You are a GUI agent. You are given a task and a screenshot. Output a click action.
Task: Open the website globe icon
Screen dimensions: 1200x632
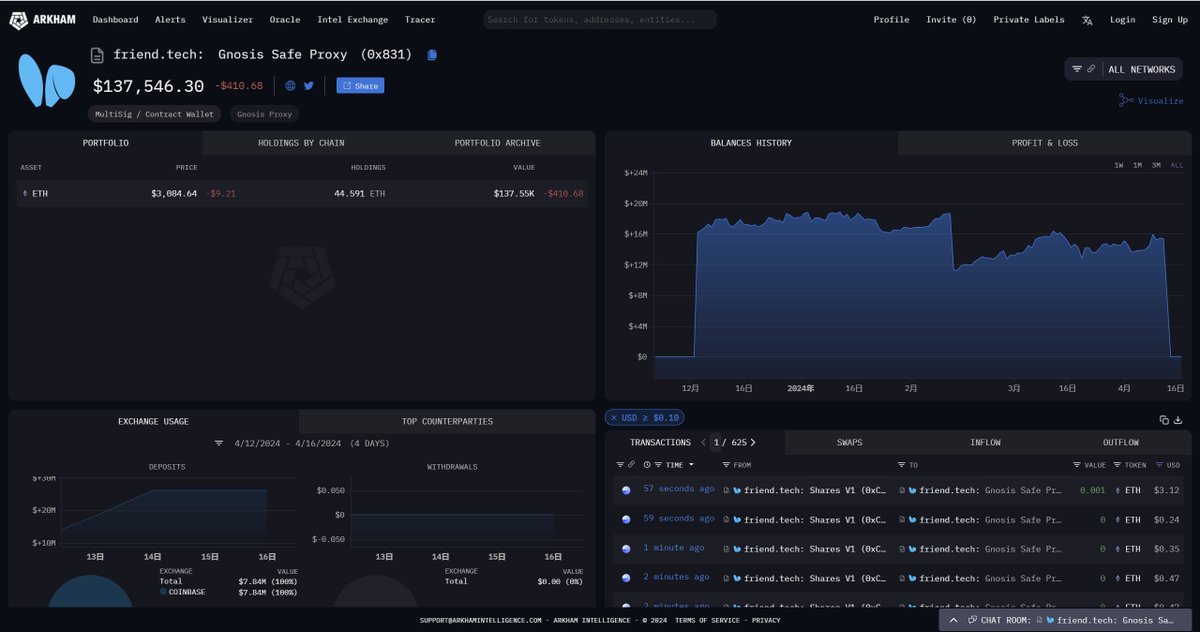coord(290,86)
